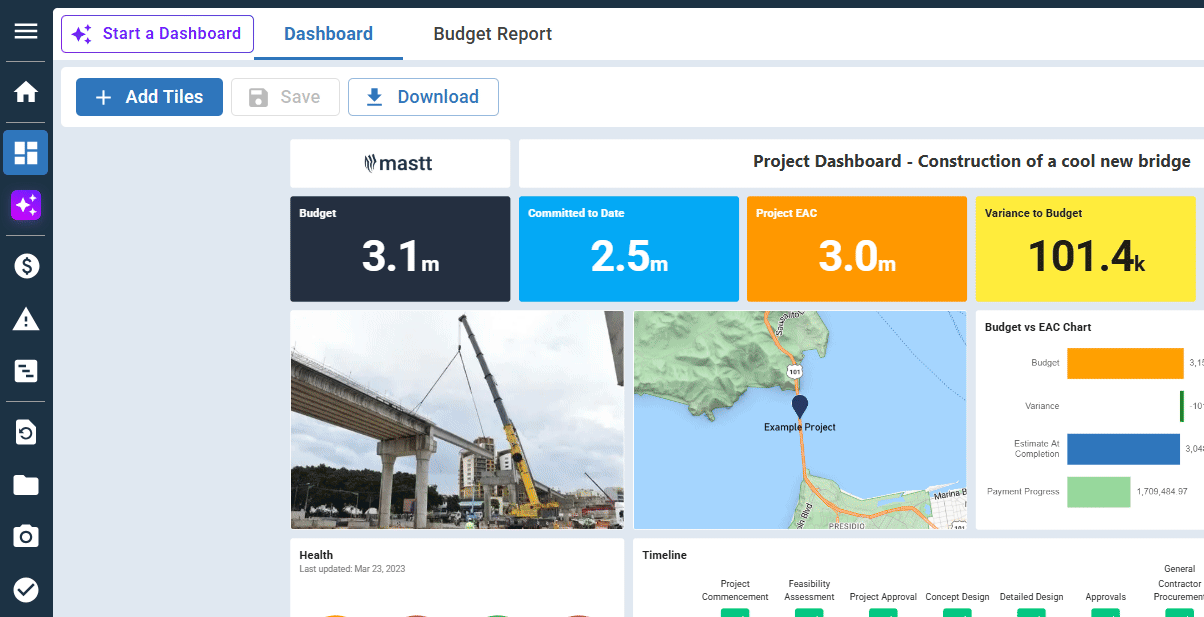Click the Add Tiles button

[x=149, y=97]
